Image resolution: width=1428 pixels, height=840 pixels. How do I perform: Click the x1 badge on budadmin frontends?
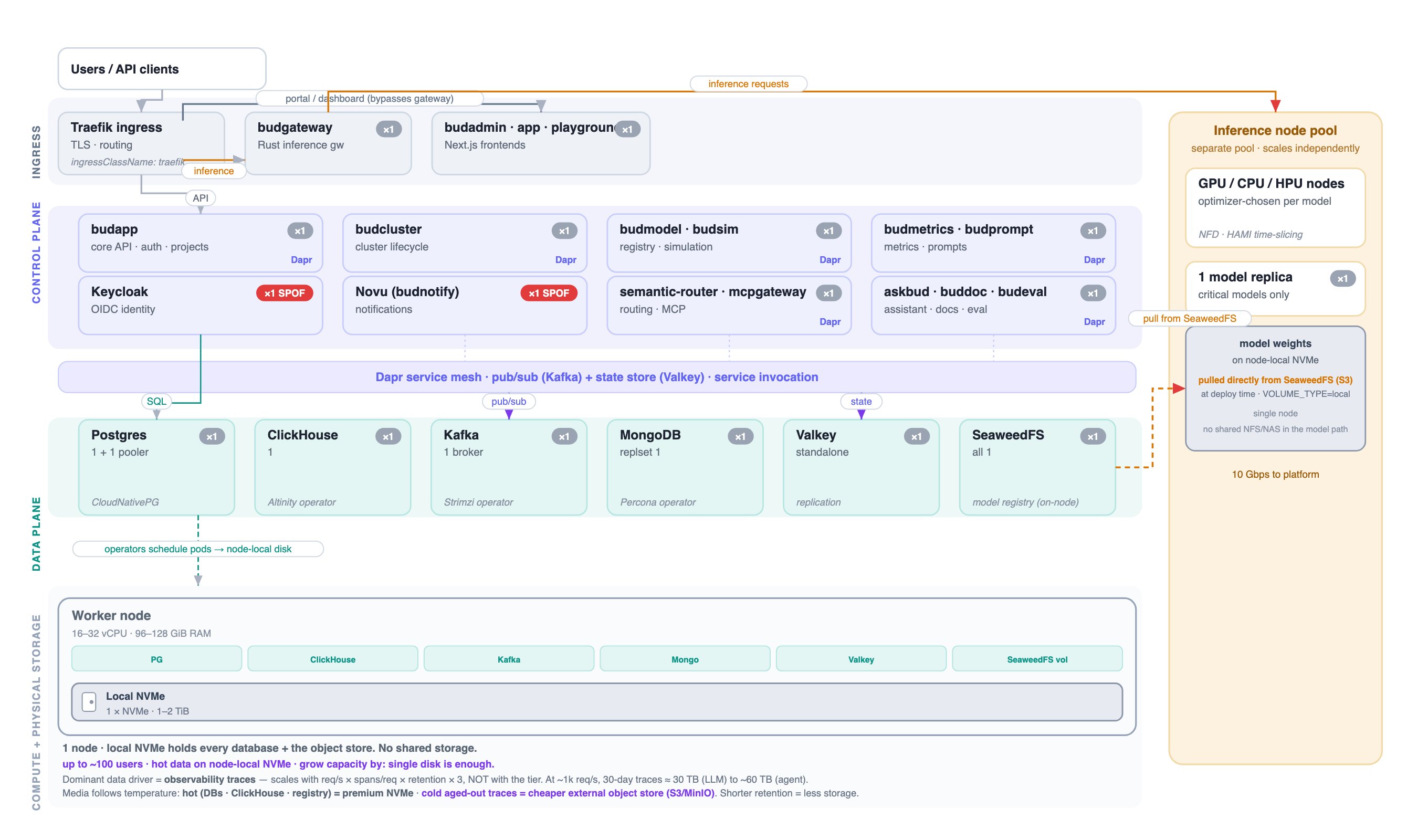tap(628, 129)
